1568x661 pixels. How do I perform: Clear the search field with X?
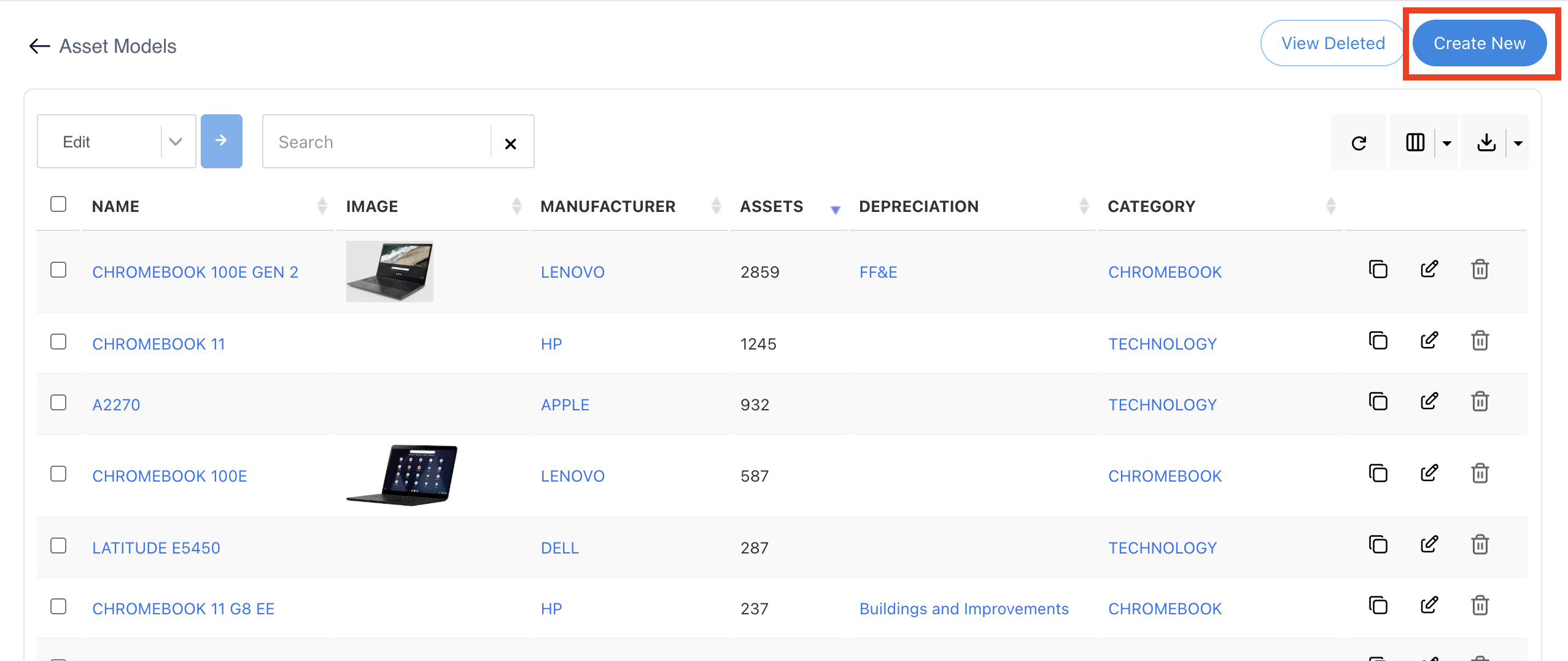click(x=510, y=143)
